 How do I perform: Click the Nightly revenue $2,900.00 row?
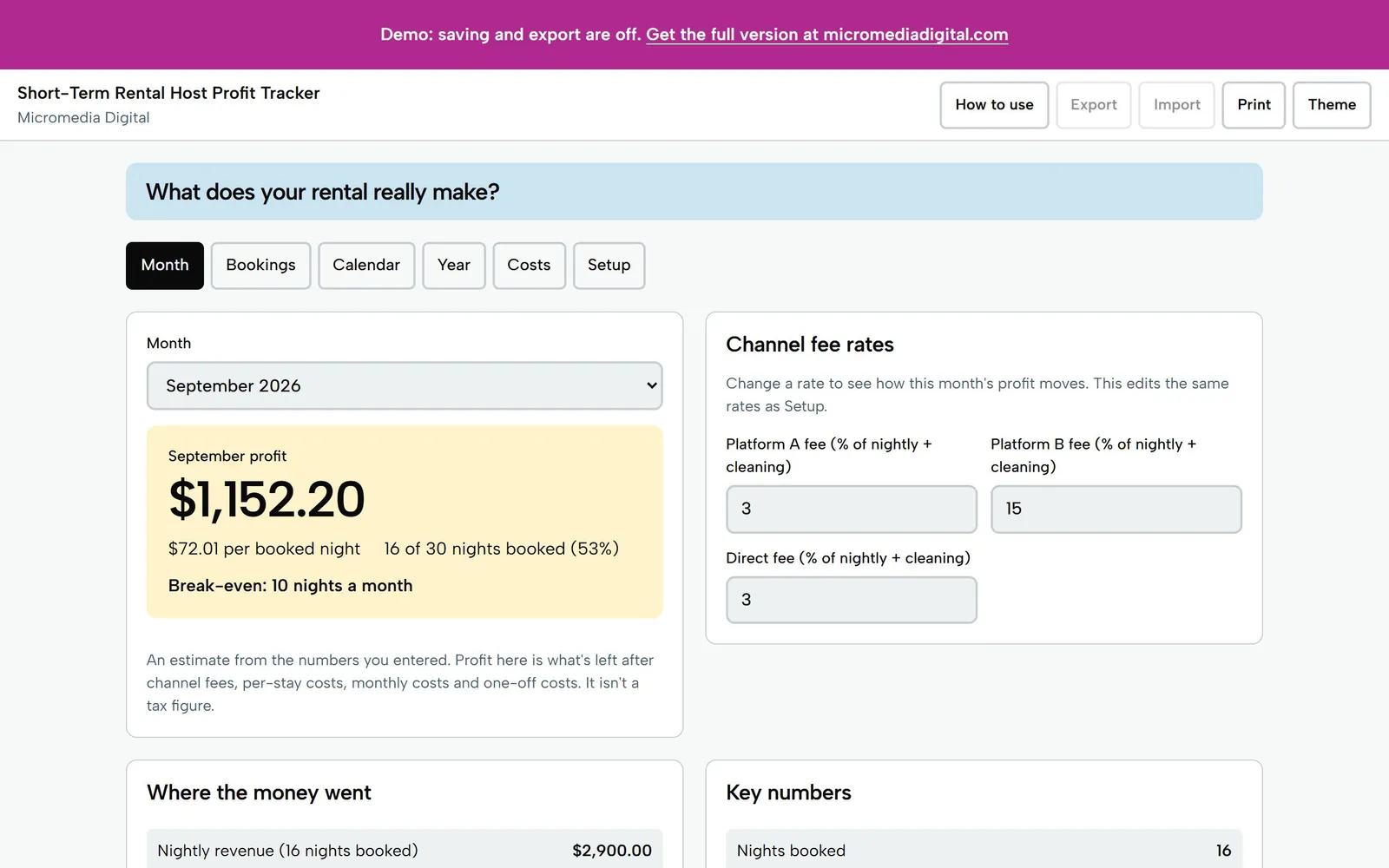(405, 851)
